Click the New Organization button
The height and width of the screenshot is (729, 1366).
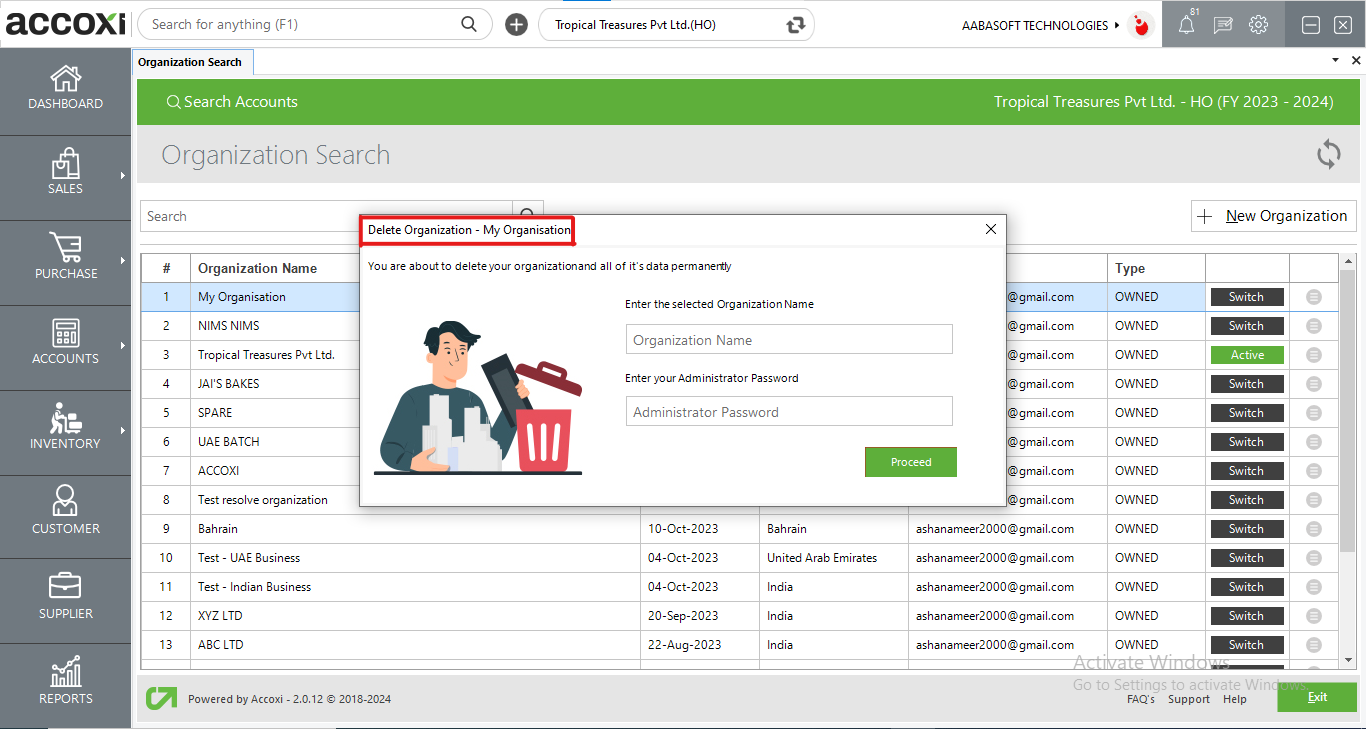(x=1274, y=216)
